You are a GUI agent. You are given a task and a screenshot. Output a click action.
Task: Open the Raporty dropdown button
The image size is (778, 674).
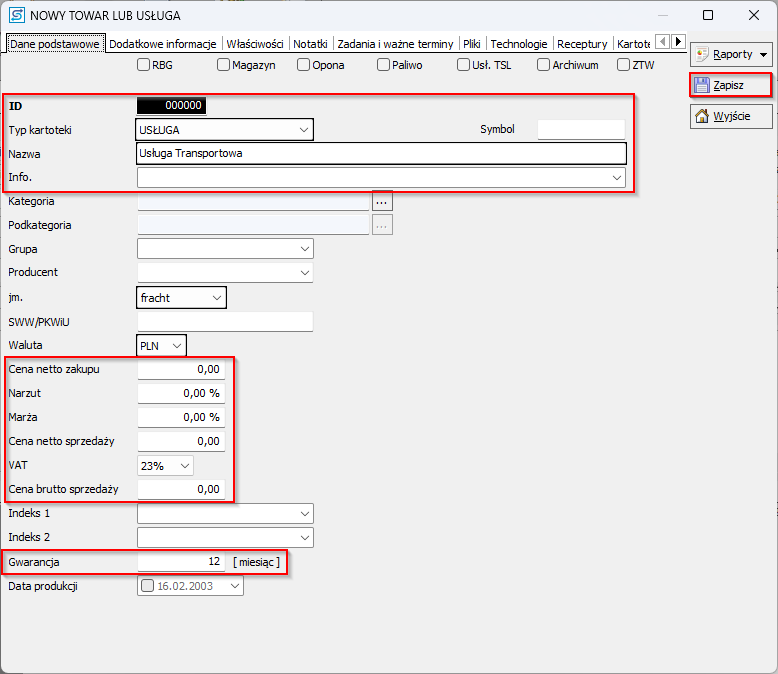731,54
